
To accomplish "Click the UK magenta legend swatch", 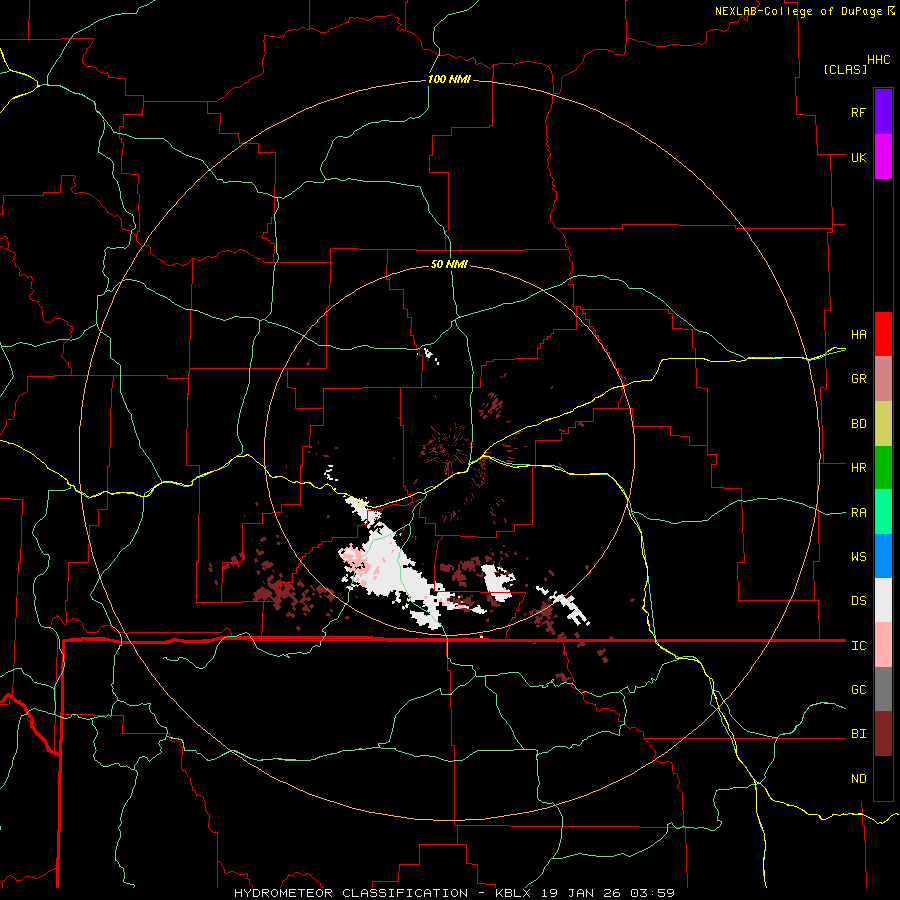I will (883, 157).
